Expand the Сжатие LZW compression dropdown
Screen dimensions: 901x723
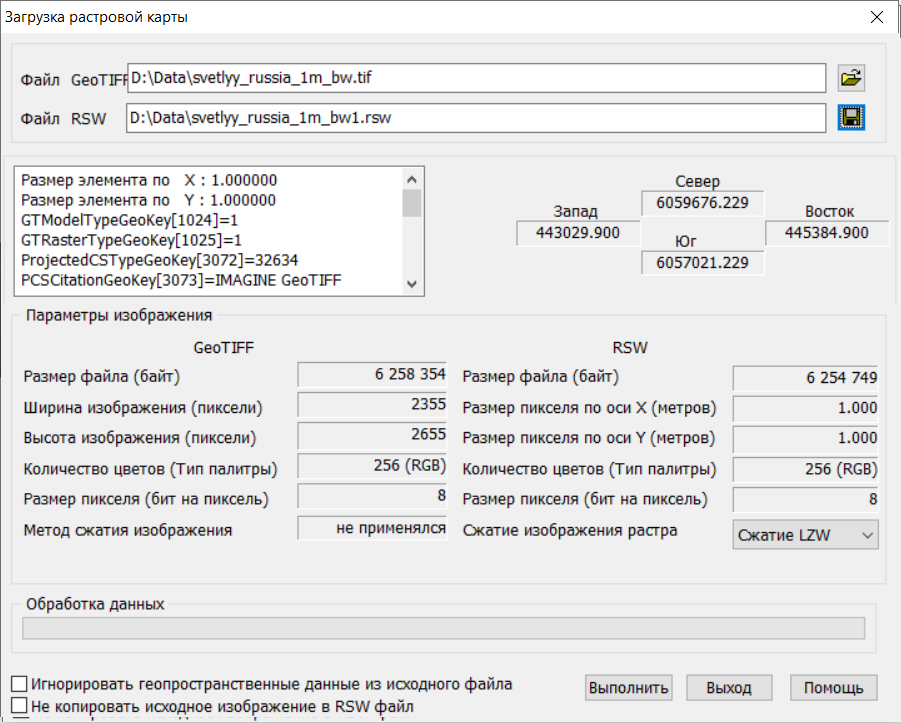coord(805,535)
